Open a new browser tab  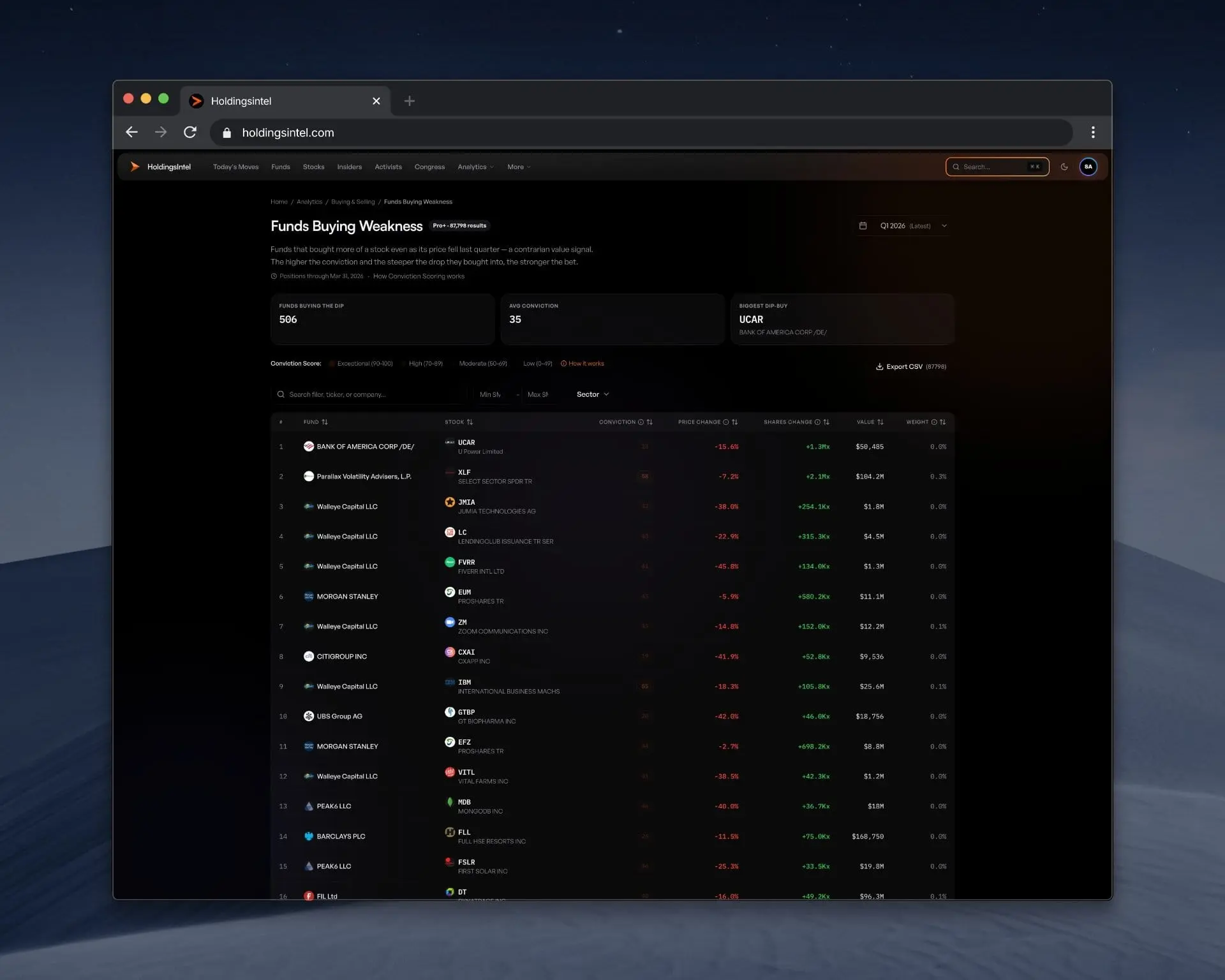410,101
